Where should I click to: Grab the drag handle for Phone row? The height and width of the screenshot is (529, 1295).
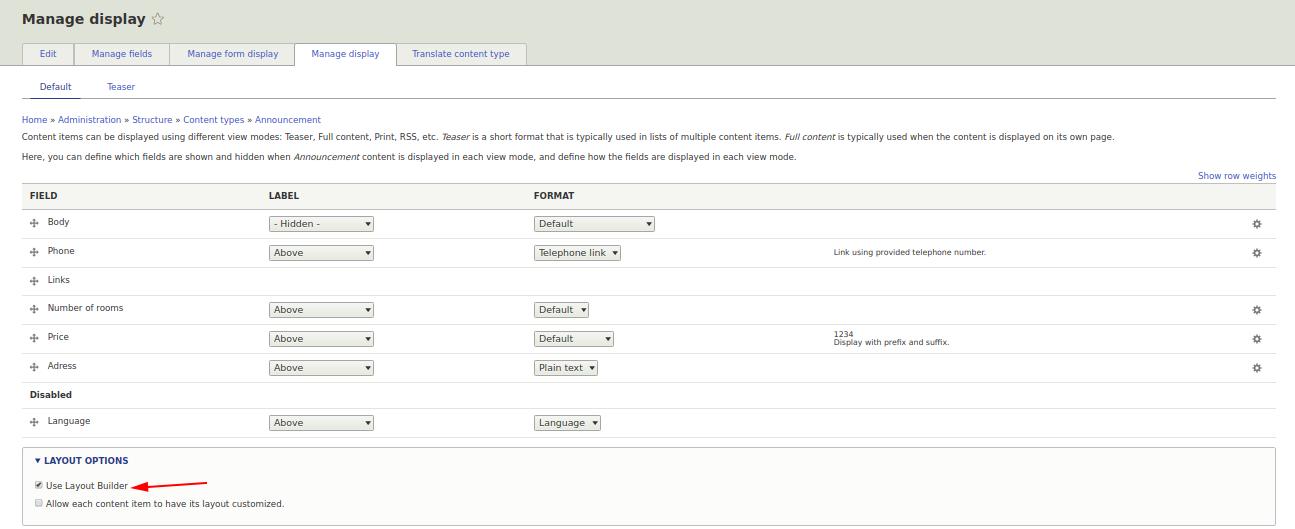pyautogui.click(x=34, y=253)
